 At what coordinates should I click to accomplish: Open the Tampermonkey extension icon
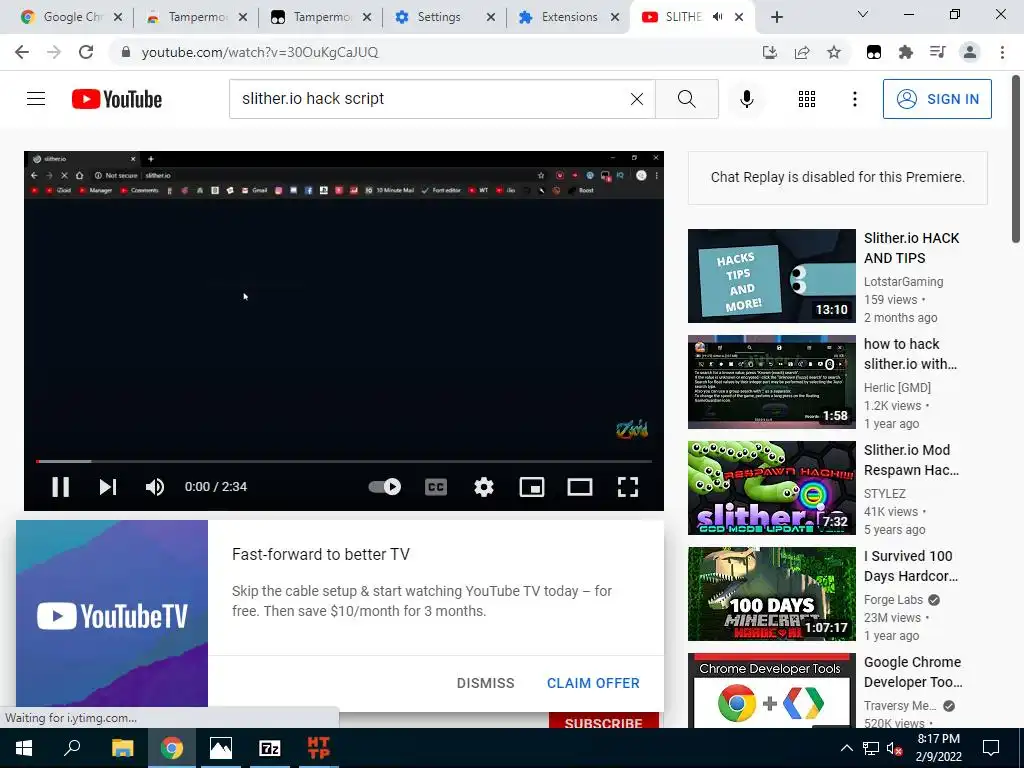[874, 52]
